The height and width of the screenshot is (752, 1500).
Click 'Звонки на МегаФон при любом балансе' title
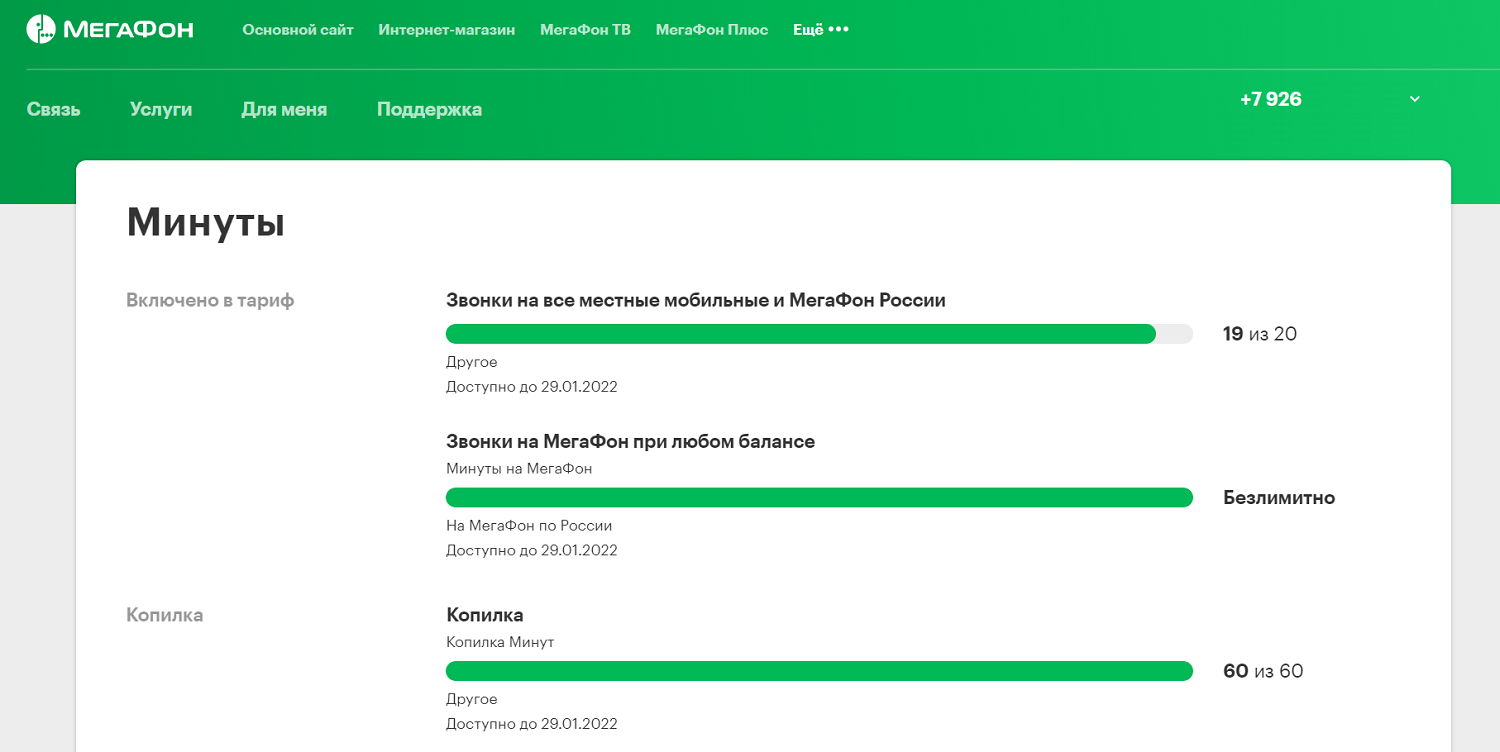click(x=630, y=441)
